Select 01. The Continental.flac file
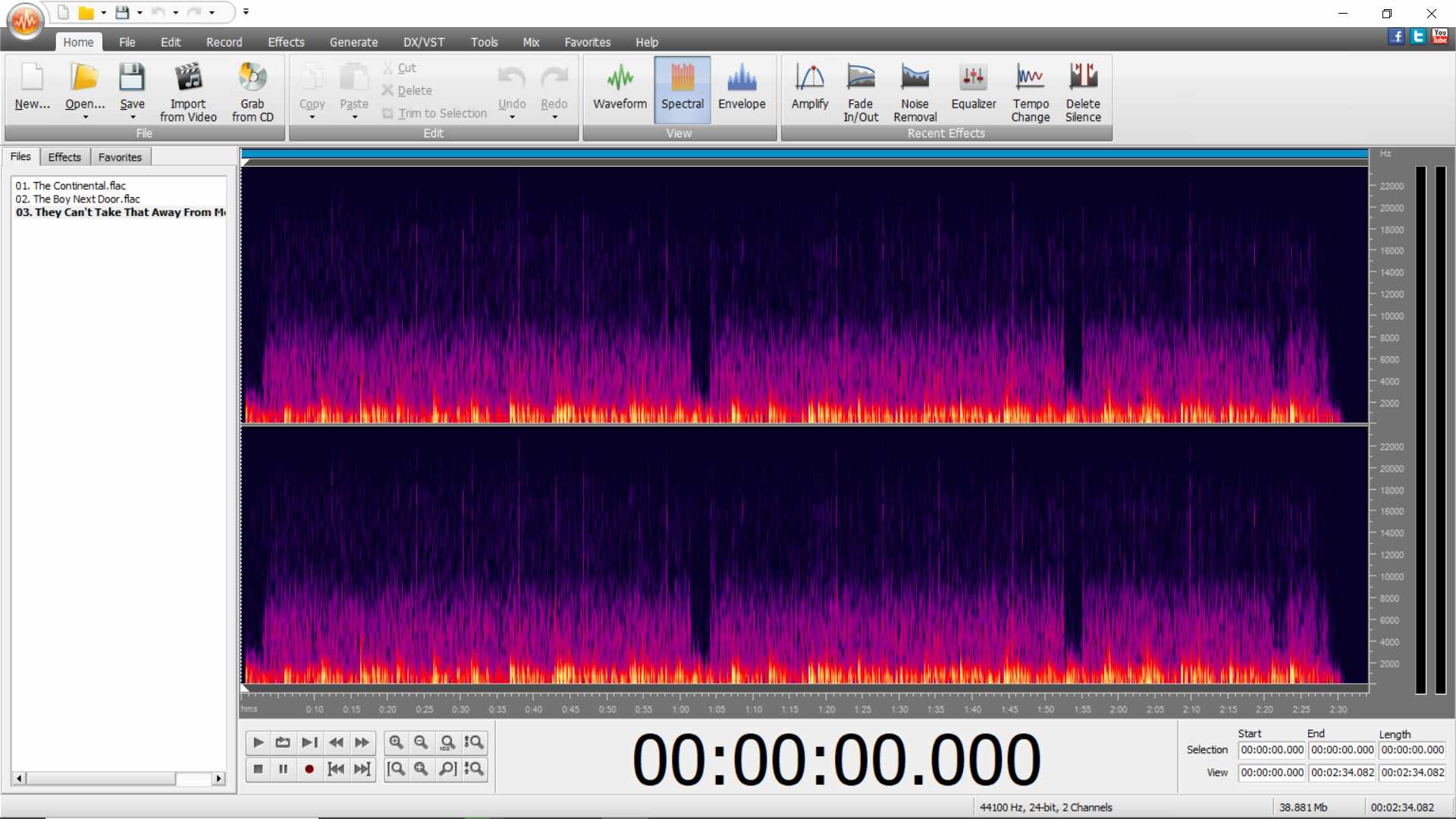1456x819 pixels. [x=71, y=186]
